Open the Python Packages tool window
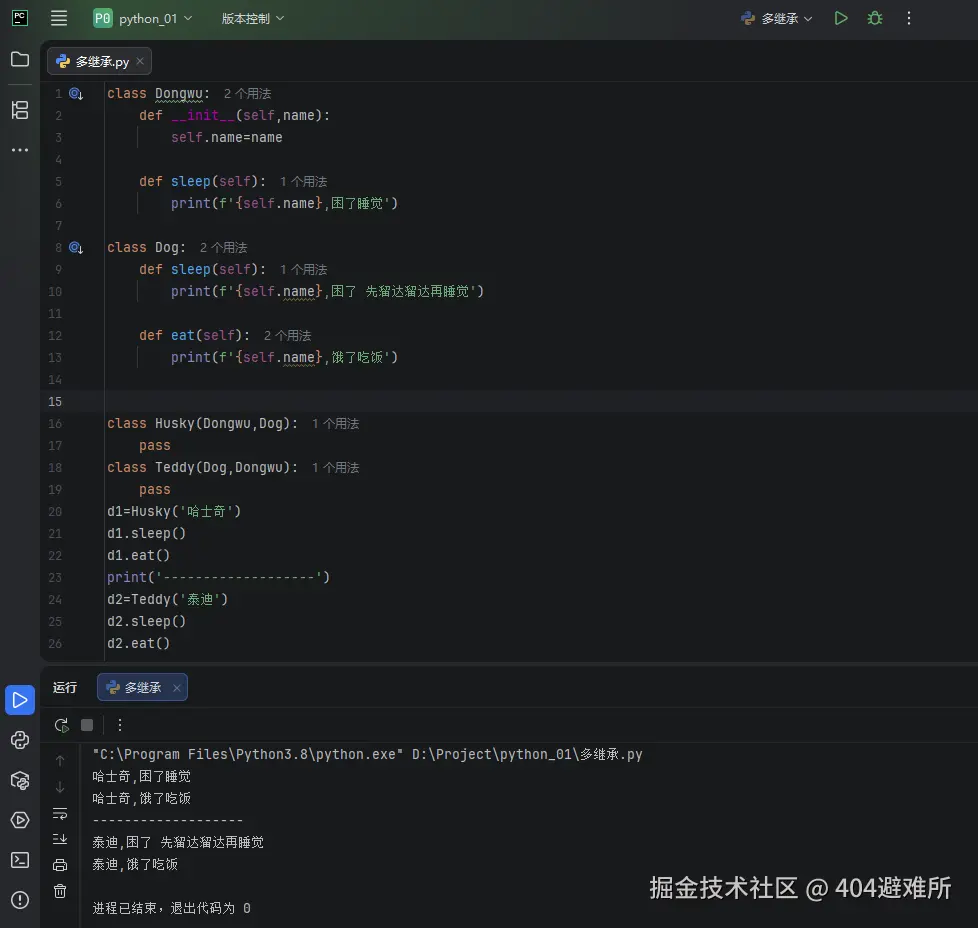This screenshot has height=928, width=978. click(20, 780)
